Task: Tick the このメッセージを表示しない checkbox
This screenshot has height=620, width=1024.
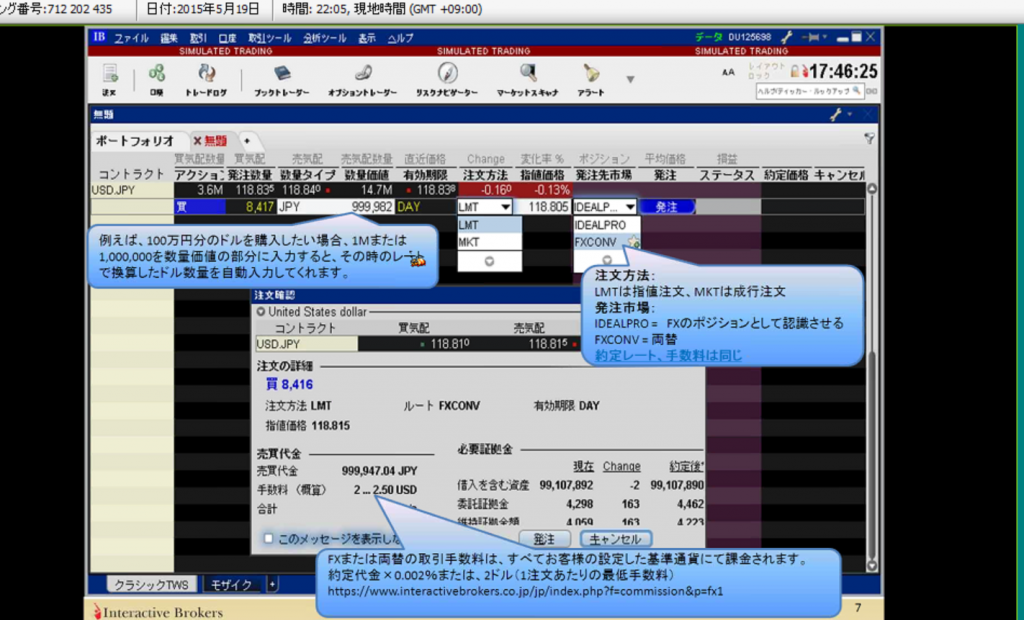Action: click(x=268, y=538)
